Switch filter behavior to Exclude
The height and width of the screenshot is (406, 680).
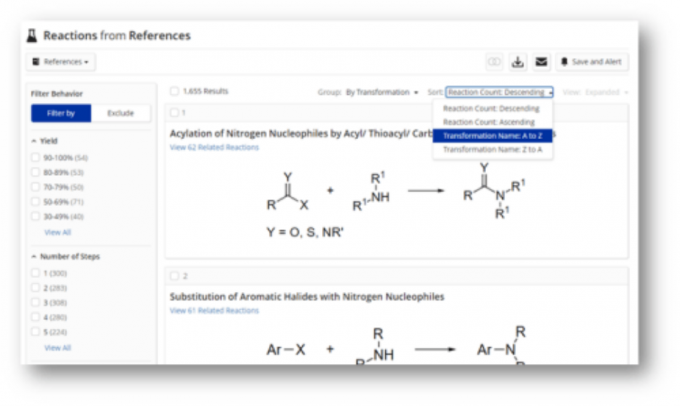(x=121, y=113)
